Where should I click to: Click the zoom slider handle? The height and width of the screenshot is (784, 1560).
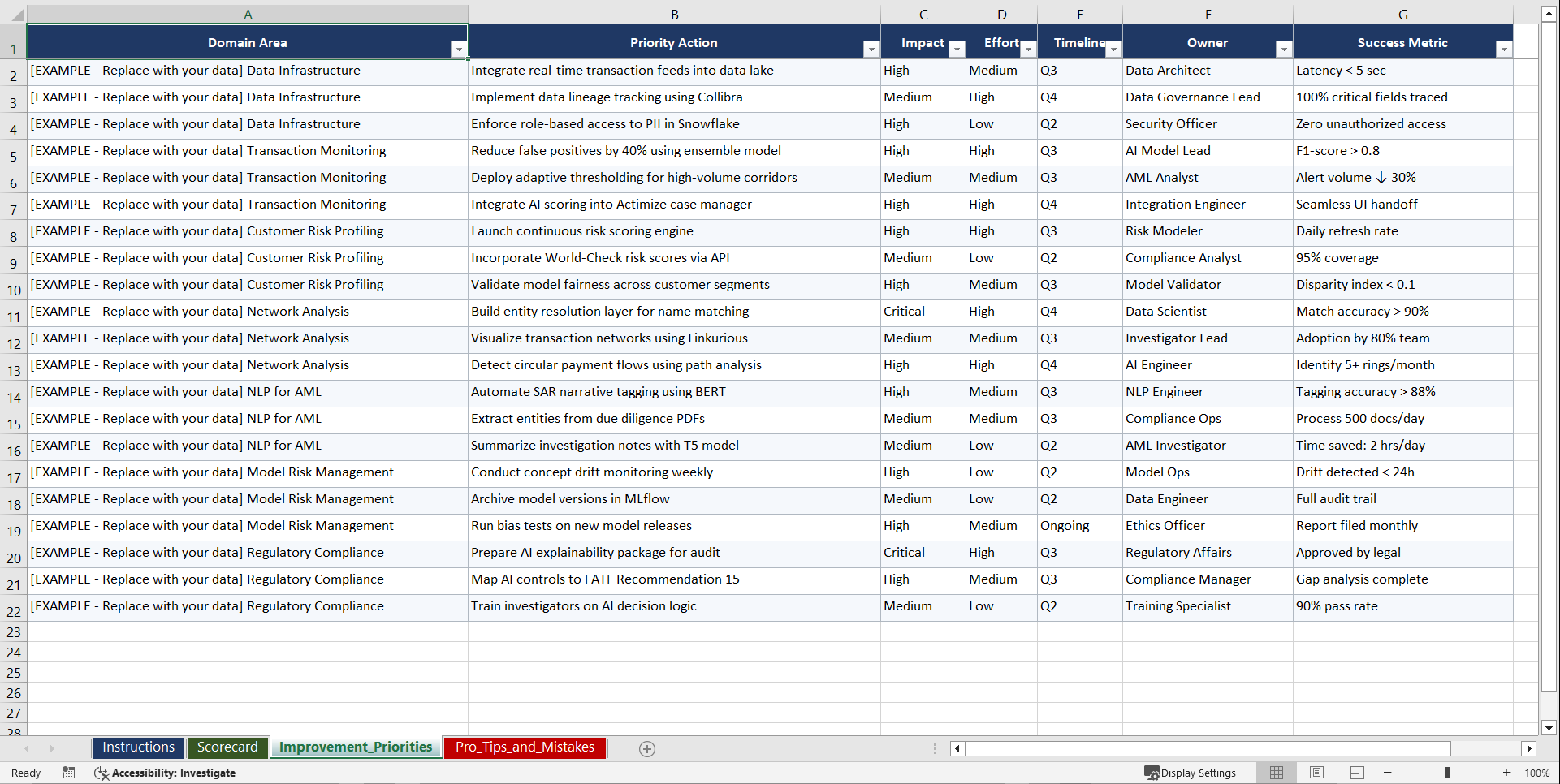[x=1447, y=773]
